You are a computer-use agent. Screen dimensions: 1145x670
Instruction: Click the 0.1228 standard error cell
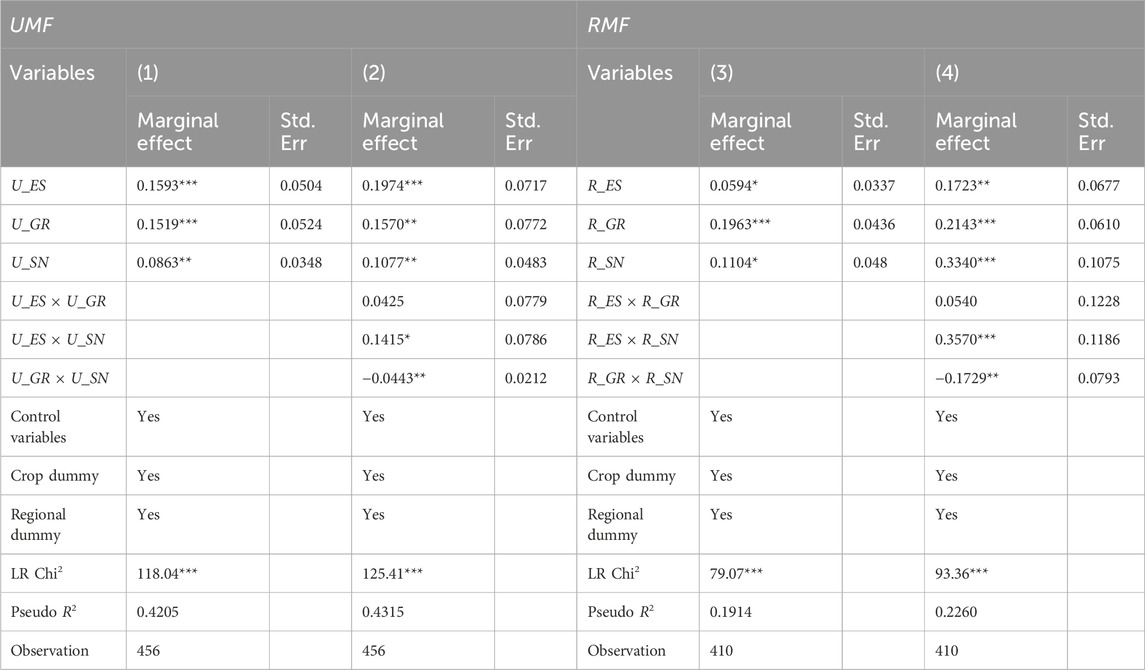[1097, 301]
